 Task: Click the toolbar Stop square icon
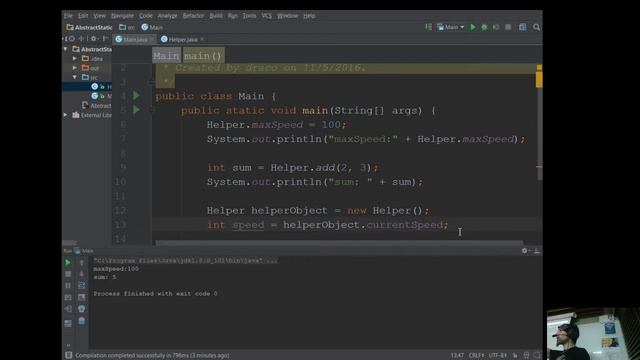[508, 27]
